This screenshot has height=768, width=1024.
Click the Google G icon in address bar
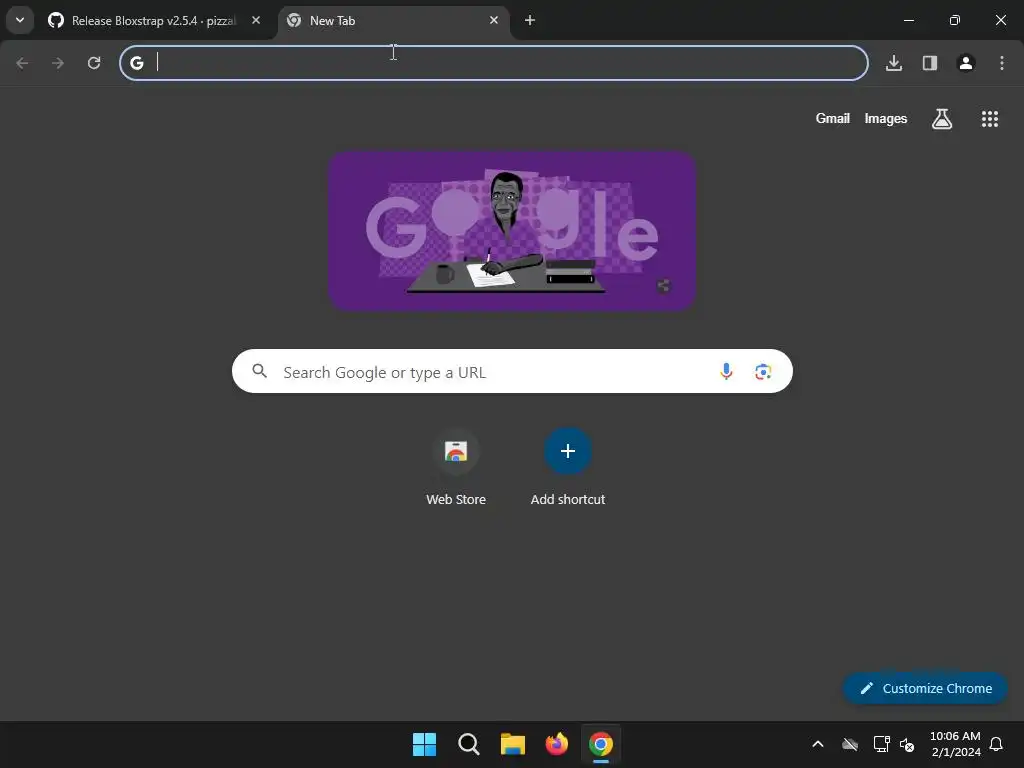point(136,63)
